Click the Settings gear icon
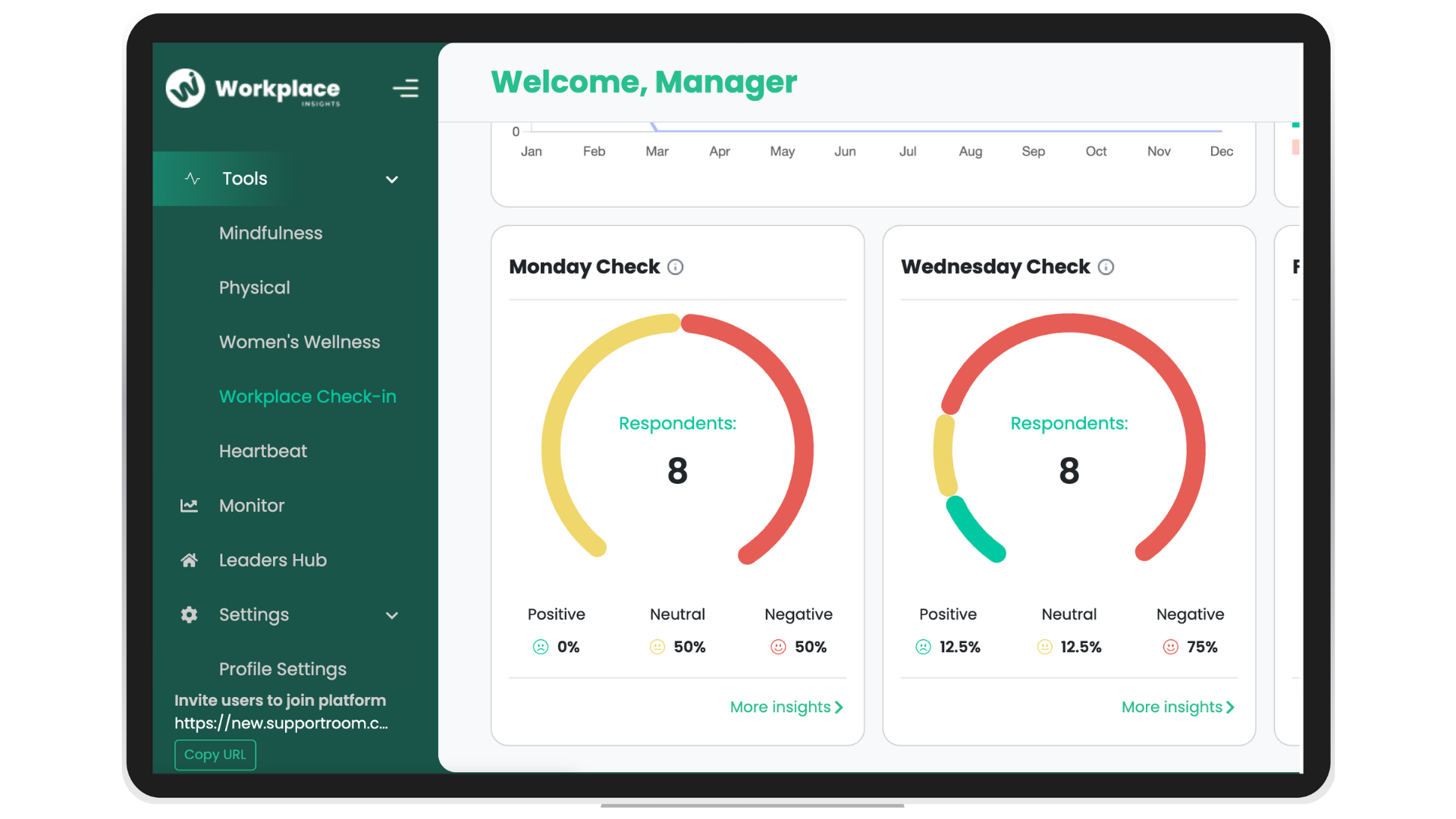This screenshot has height=819, width=1456. pyautogui.click(x=189, y=615)
